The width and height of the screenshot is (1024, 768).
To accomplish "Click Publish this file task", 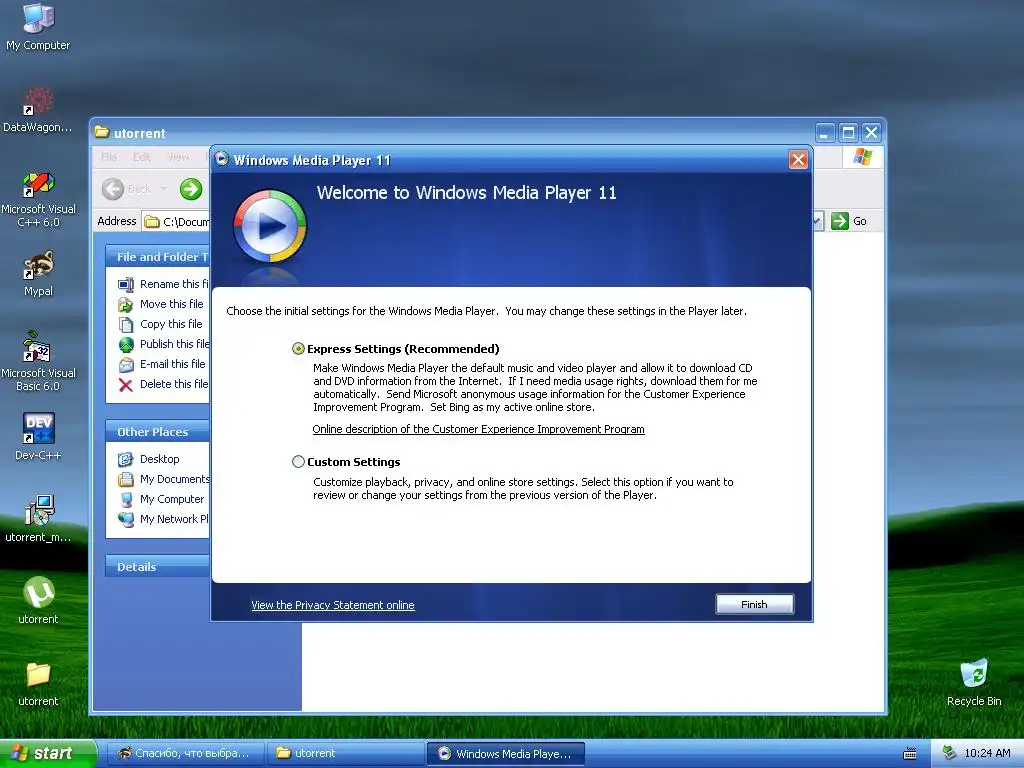I will [163, 344].
